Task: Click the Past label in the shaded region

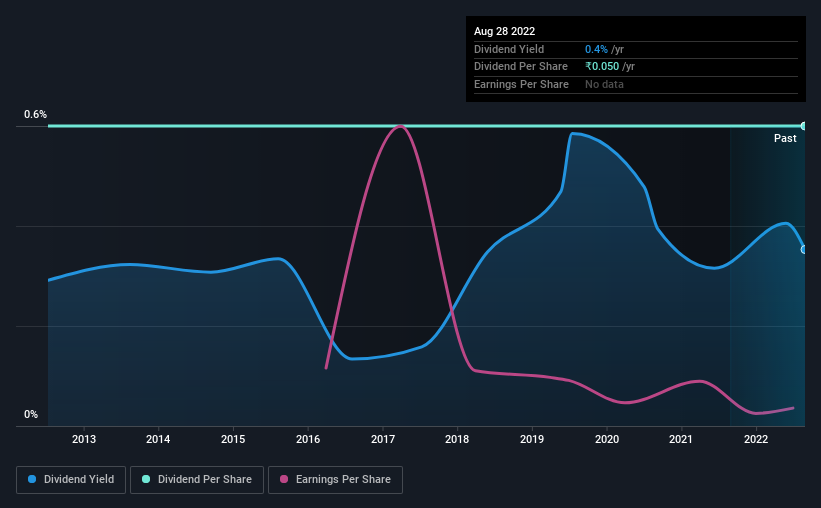Action: [785, 138]
